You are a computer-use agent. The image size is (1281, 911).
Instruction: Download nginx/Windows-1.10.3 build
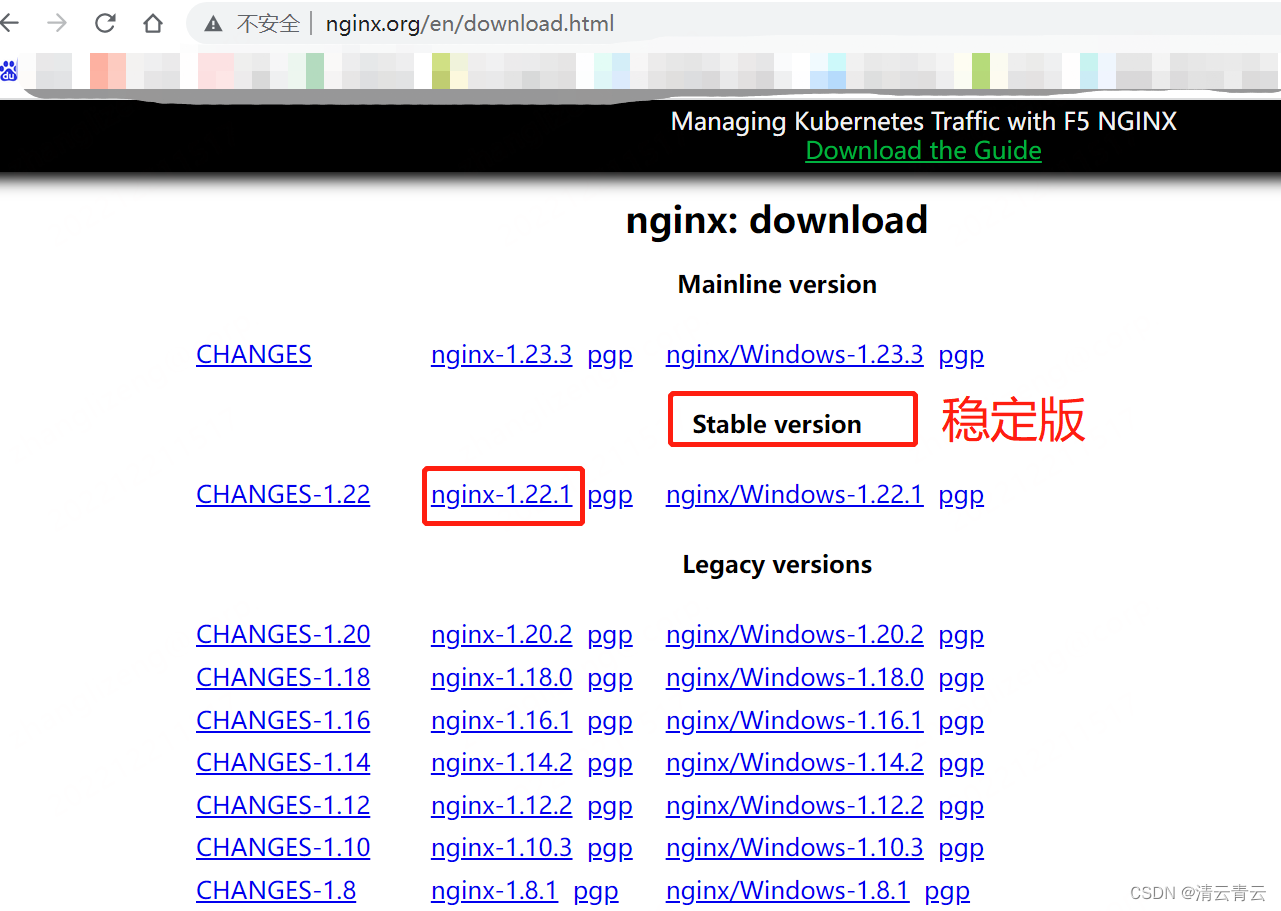click(794, 848)
